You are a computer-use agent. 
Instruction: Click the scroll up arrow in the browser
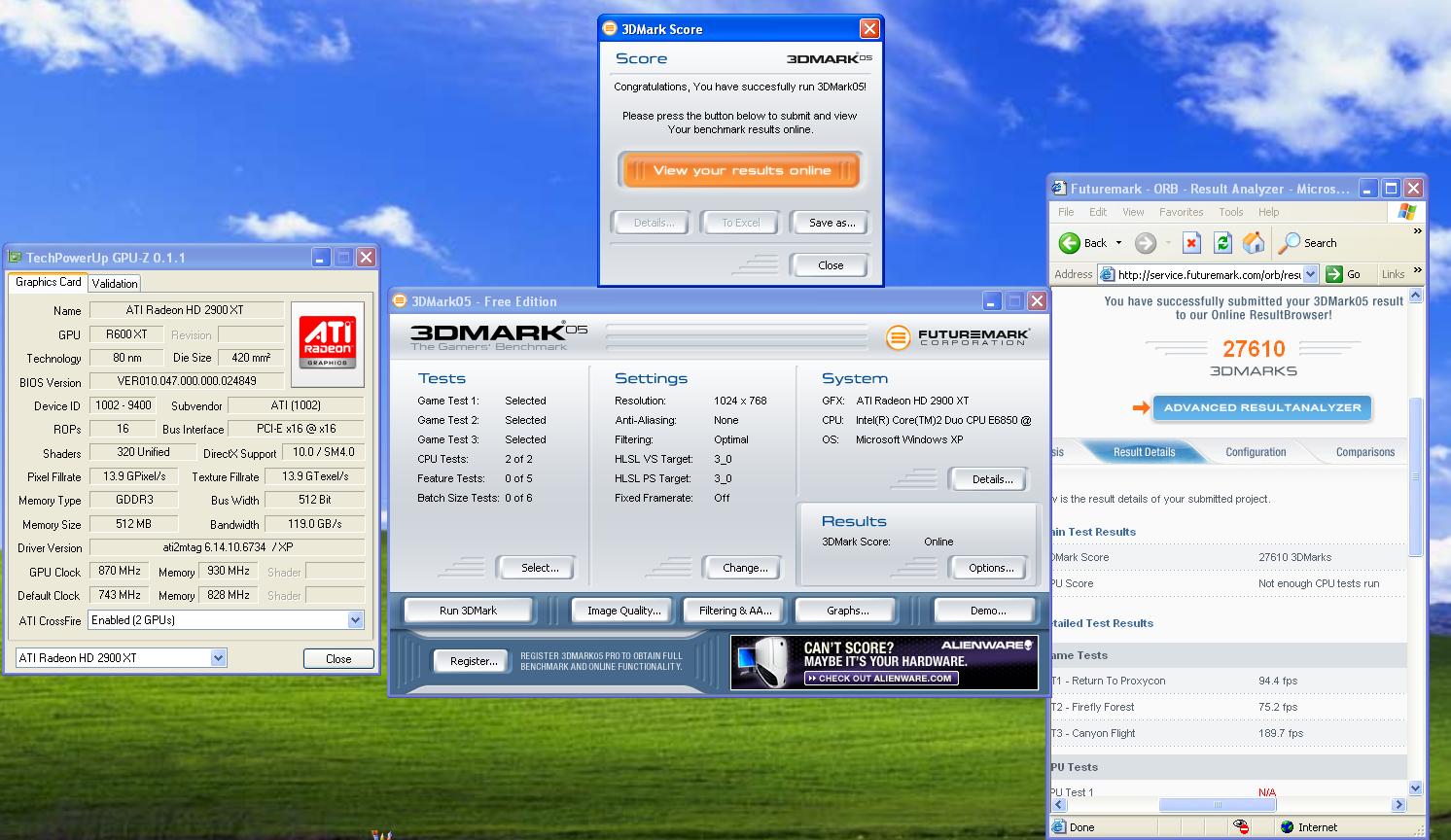click(1415, 296)
